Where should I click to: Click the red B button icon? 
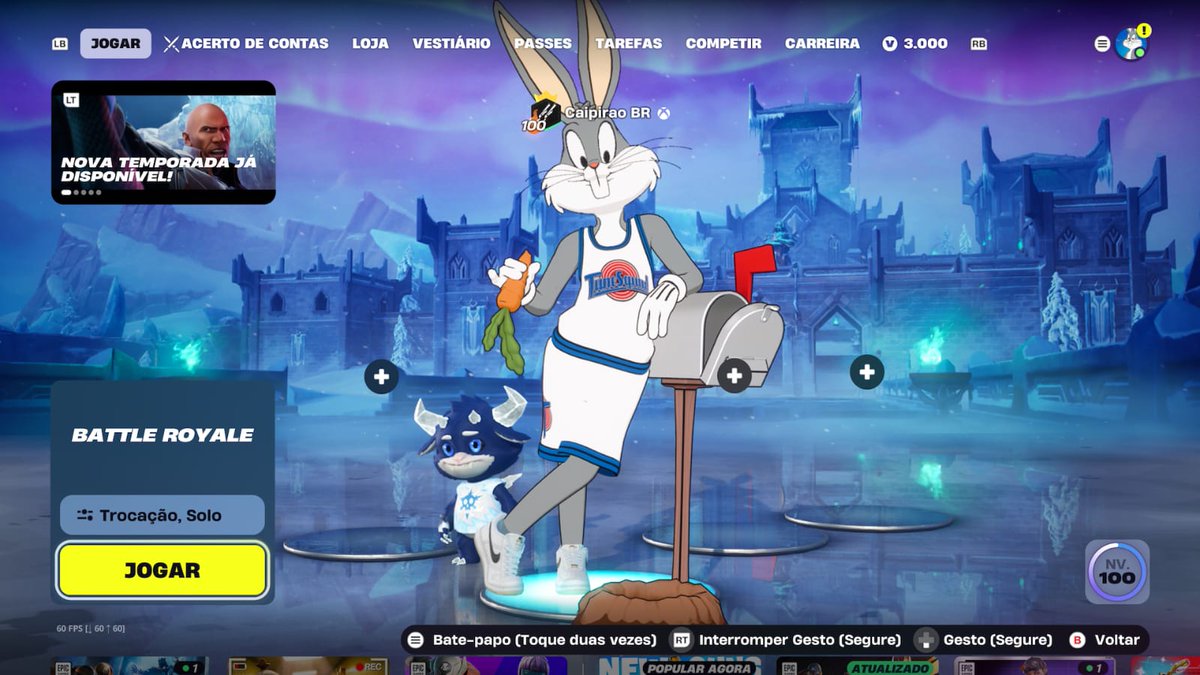pos(1077,640)
